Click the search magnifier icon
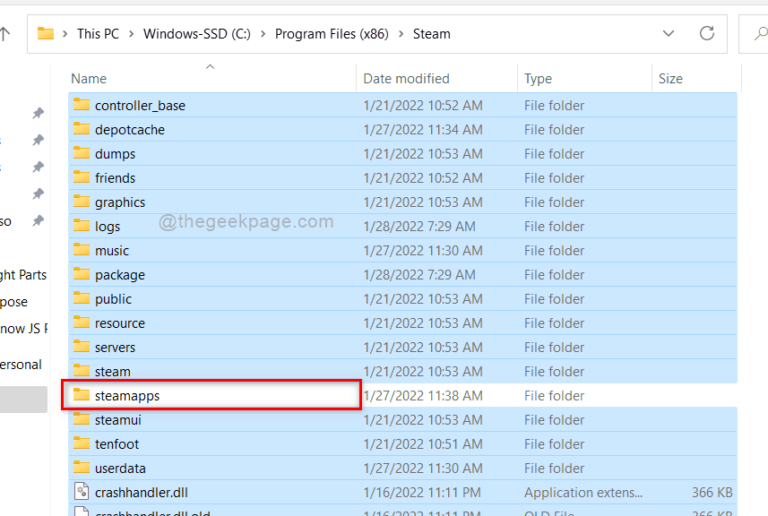Screen dimensions: 768x516 click(x=761, y=33)
